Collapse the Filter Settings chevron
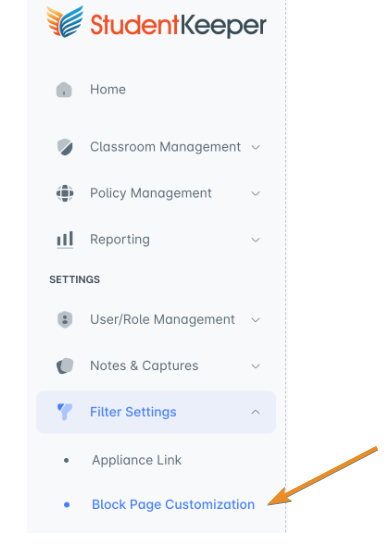Viewport: 387px width, 545px height. 256,412
